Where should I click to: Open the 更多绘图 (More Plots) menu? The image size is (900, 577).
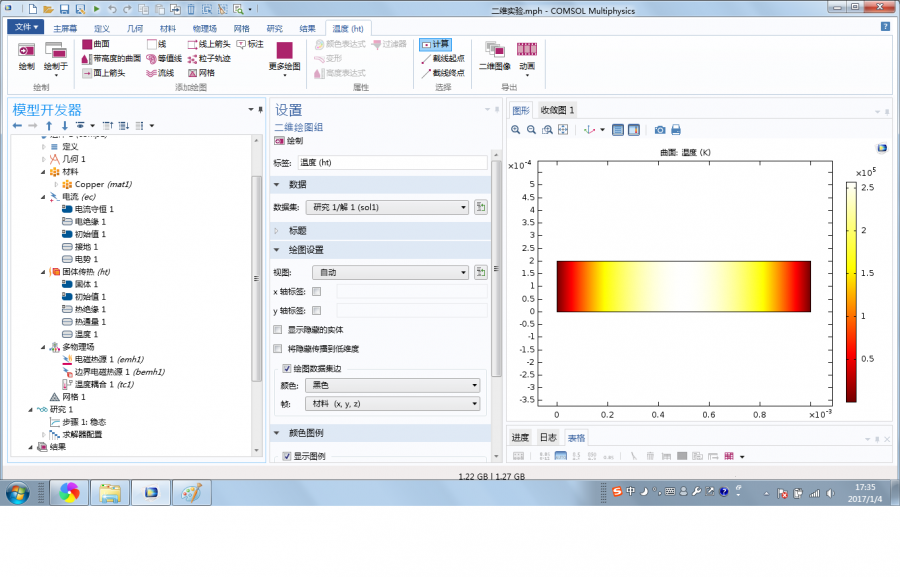point(285,59)
